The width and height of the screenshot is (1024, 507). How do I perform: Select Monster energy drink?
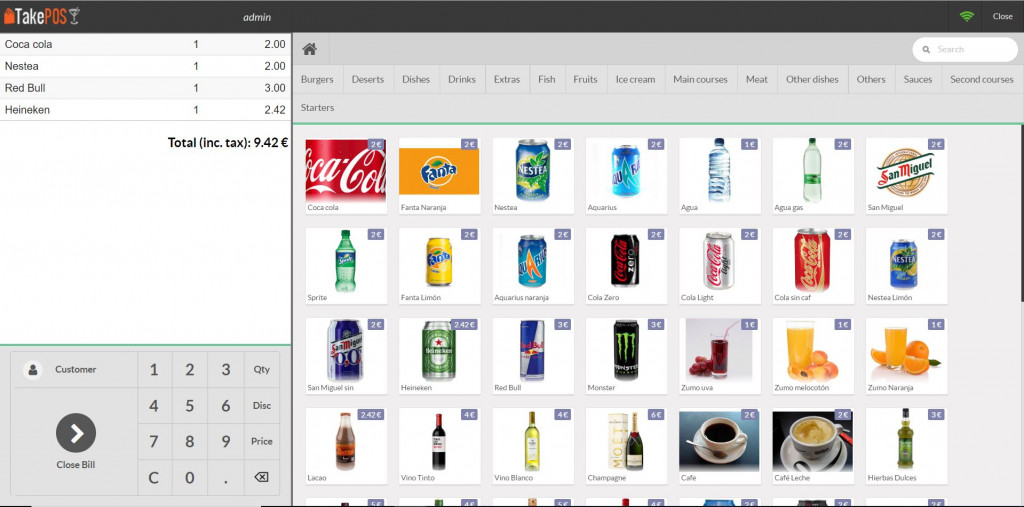626,355
